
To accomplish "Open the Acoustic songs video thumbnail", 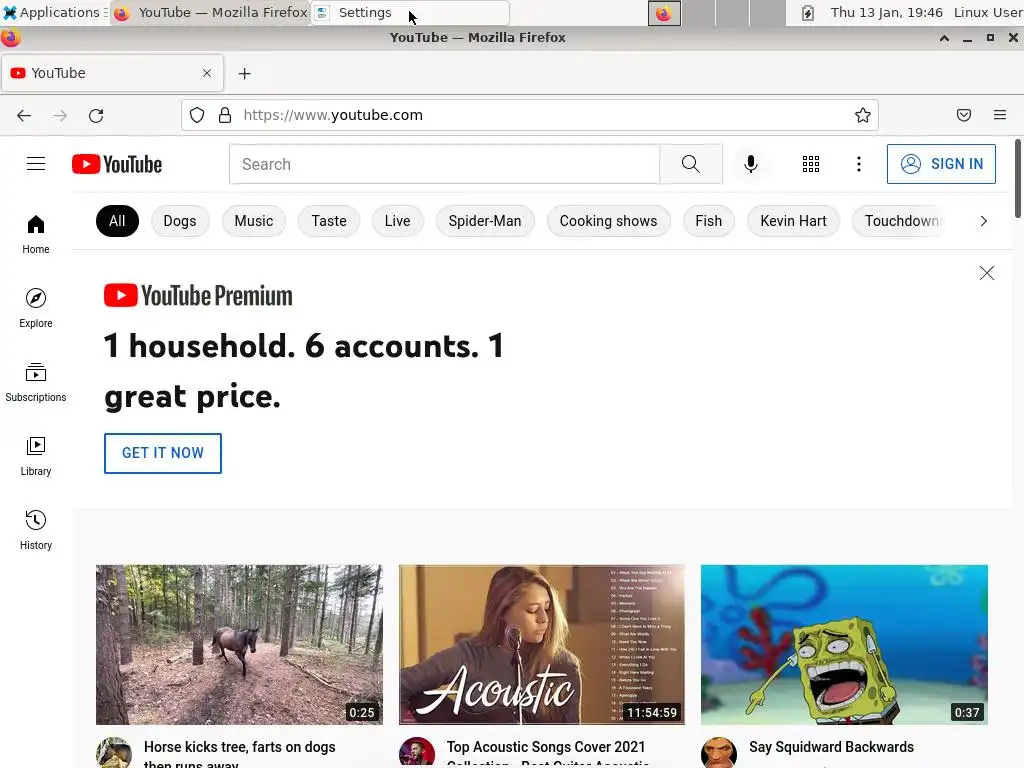I will (x=542, y=645).
